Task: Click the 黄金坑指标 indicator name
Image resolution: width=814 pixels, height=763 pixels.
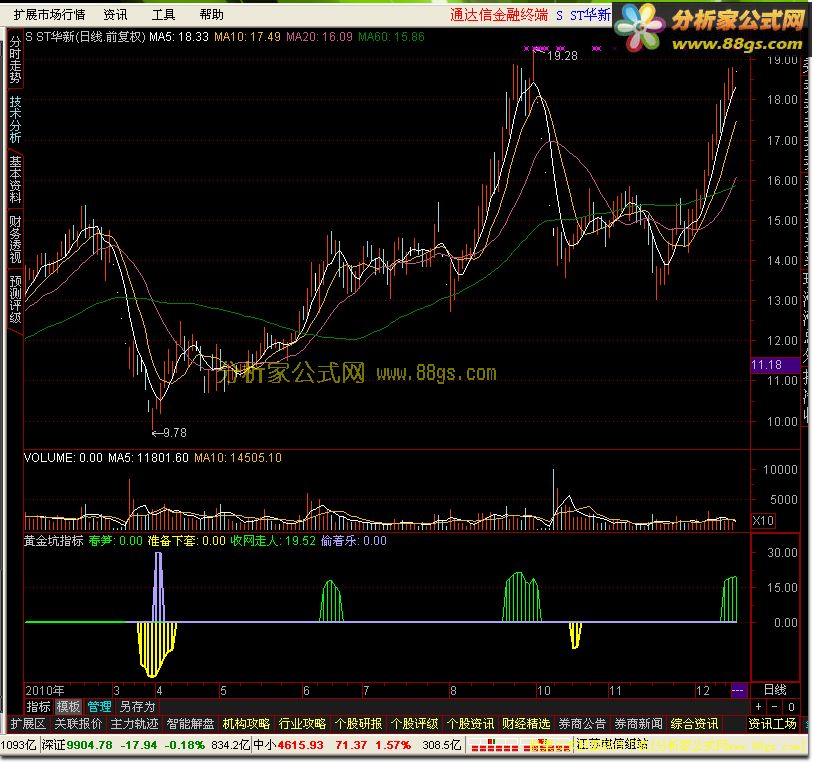Action: (53, 541)
